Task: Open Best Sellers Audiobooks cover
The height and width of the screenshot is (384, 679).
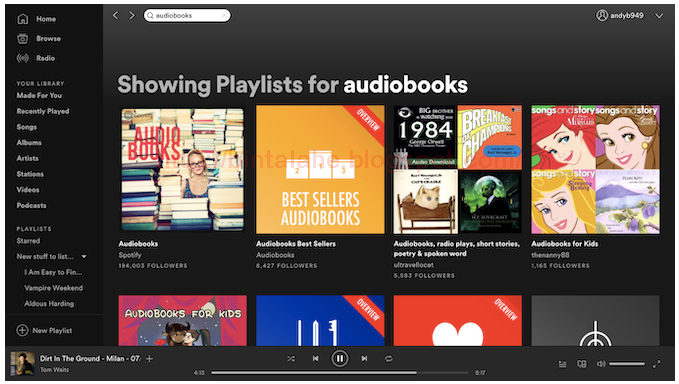Action: (320, 170)
